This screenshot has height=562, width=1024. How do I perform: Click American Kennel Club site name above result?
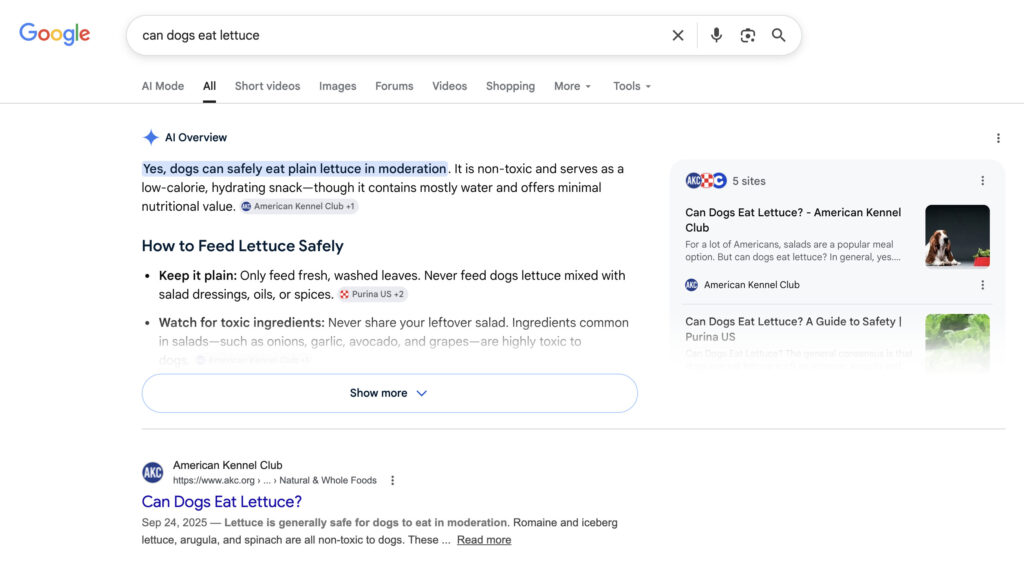(227, 465)
